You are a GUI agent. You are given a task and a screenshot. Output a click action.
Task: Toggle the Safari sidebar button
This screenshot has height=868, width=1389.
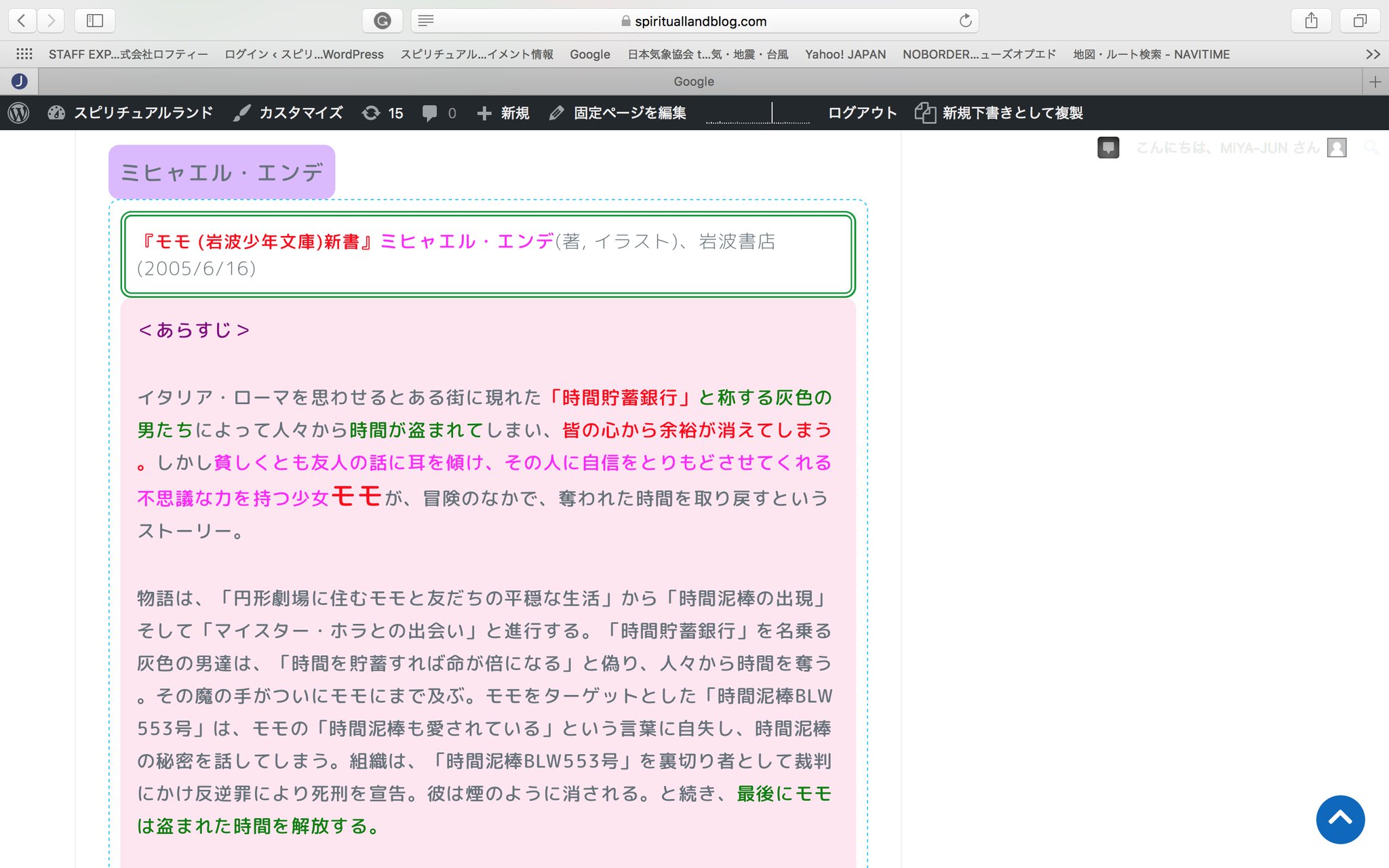click(x=95, y=21)
